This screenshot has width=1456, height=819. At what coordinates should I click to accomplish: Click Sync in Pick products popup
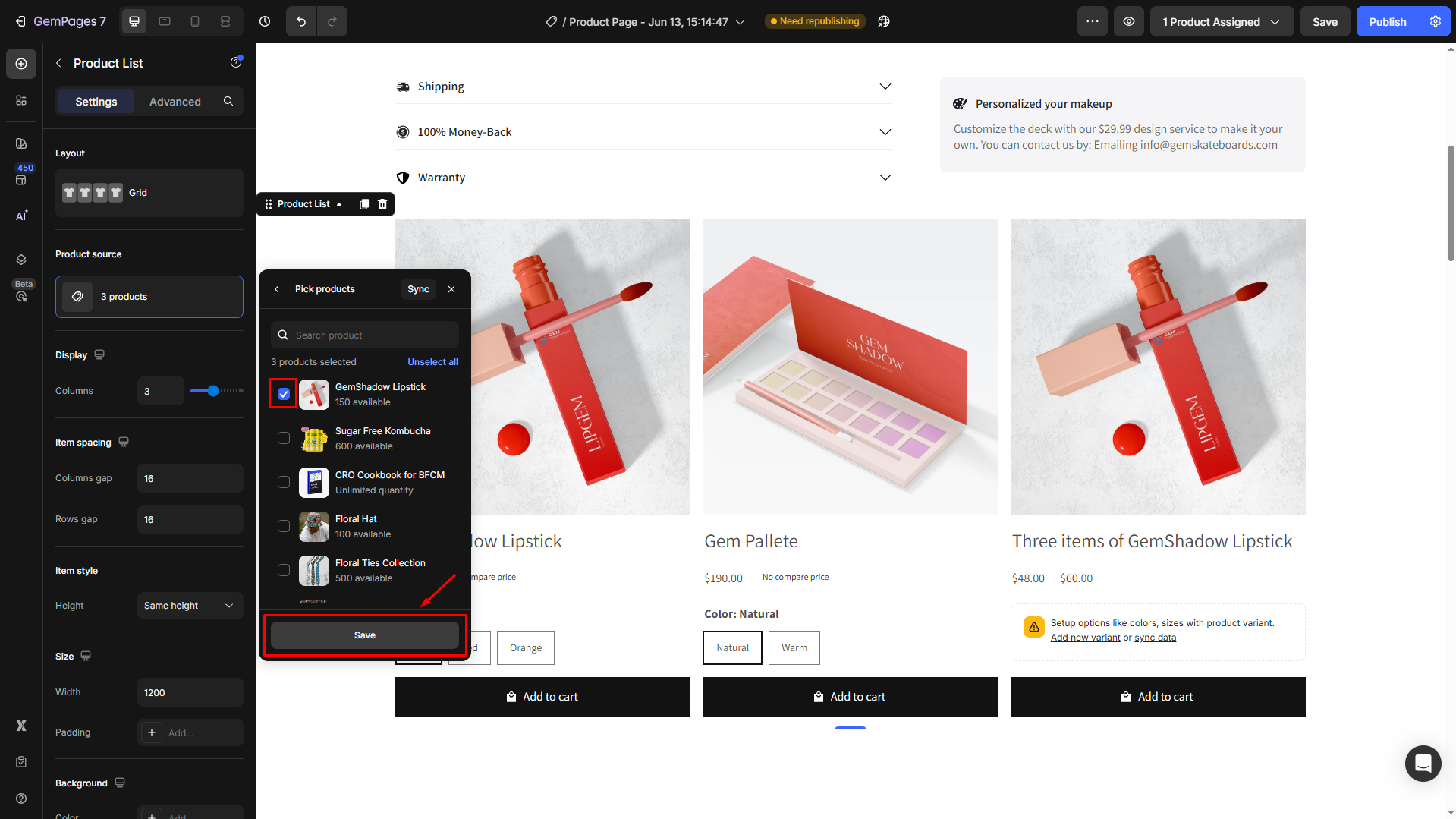coord(418,289)
